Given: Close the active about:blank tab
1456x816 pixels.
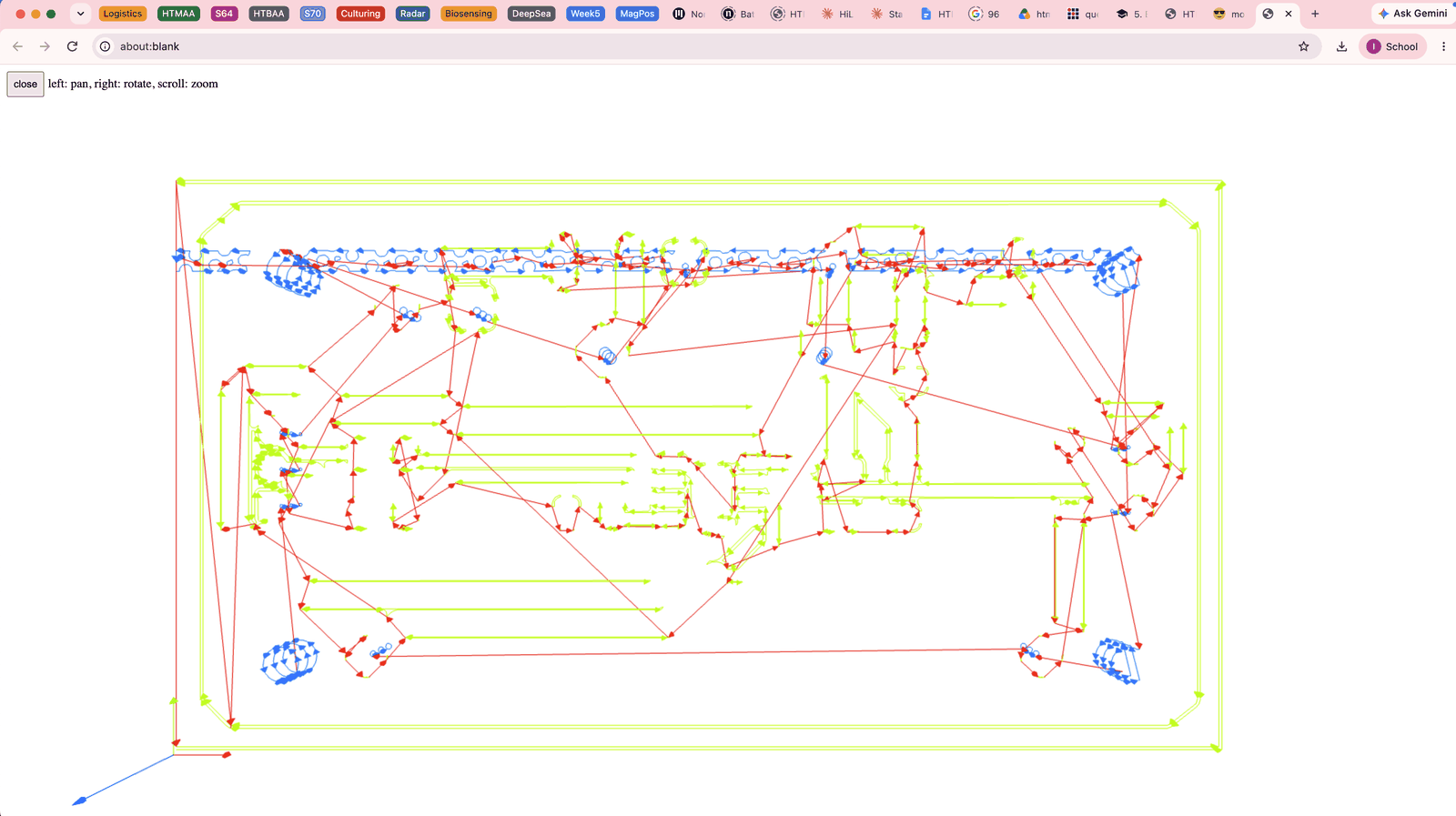Looking at the screenshot, I should [x=1289, y=14].
